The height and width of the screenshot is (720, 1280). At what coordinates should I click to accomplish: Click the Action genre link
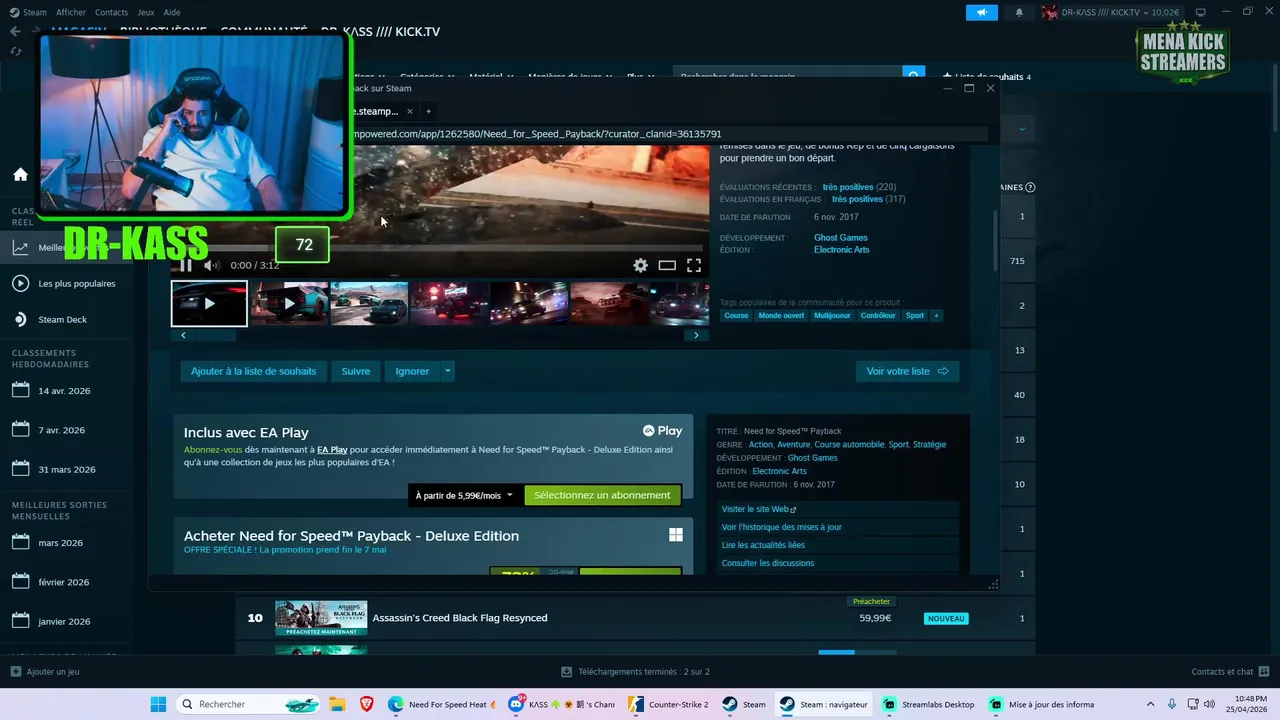coord(761,444)
